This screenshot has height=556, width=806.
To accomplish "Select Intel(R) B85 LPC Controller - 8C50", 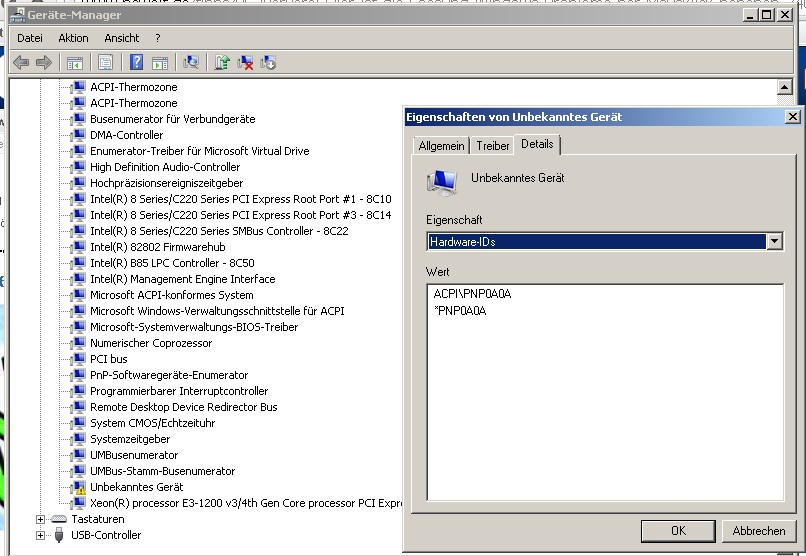I will coord(172,263).
